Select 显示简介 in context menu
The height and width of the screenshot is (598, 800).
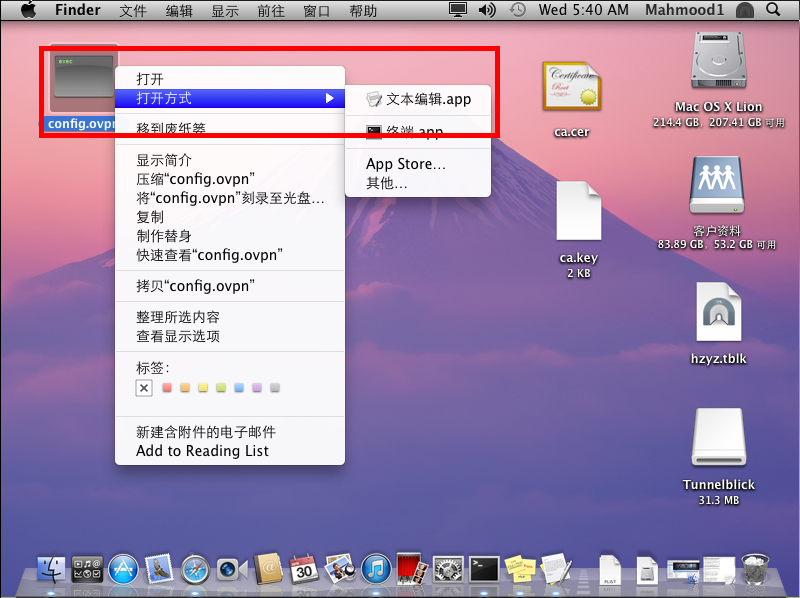click(x=230, y=160)
